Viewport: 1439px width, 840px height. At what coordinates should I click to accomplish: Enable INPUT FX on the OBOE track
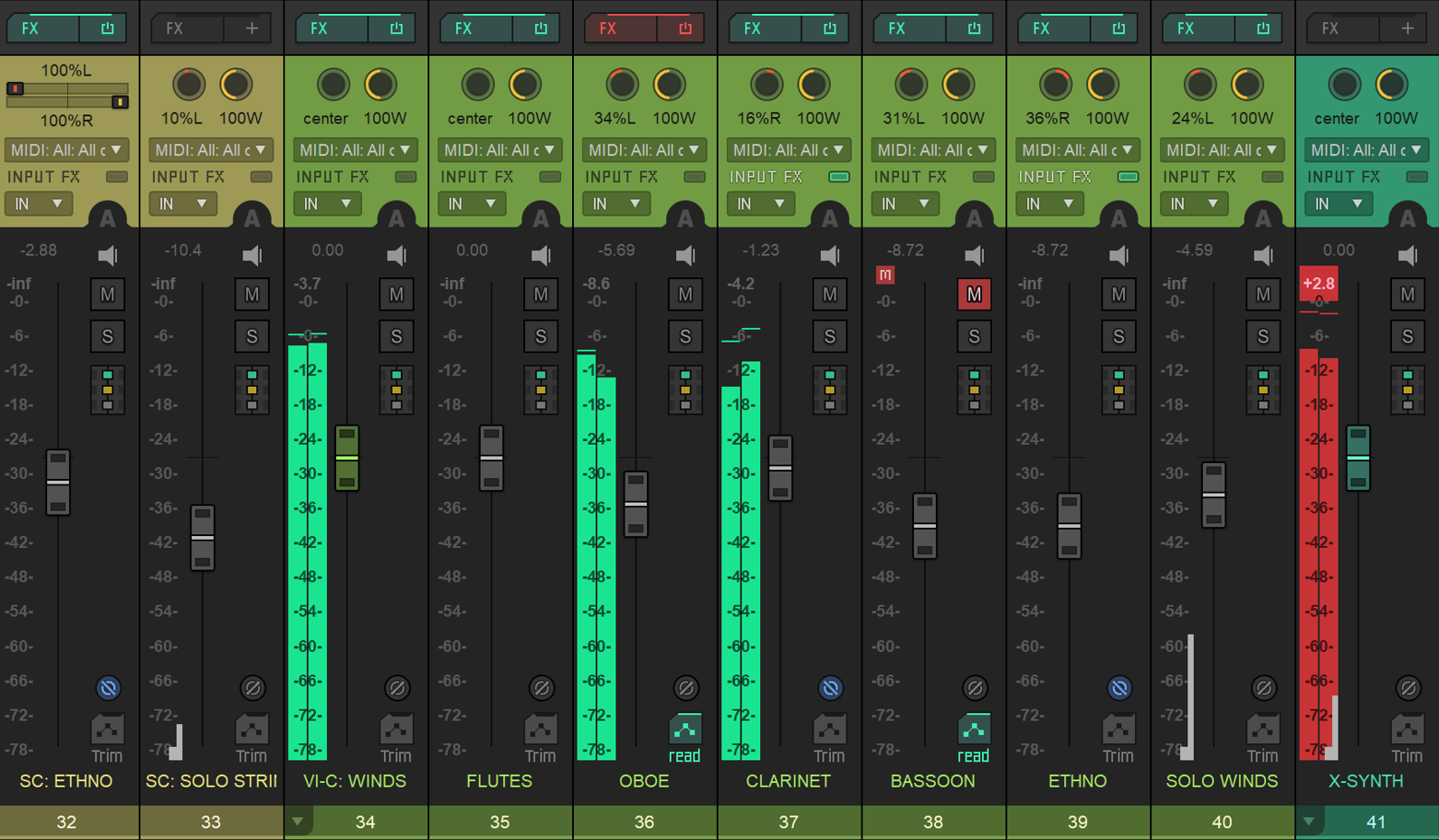(694, 176)
